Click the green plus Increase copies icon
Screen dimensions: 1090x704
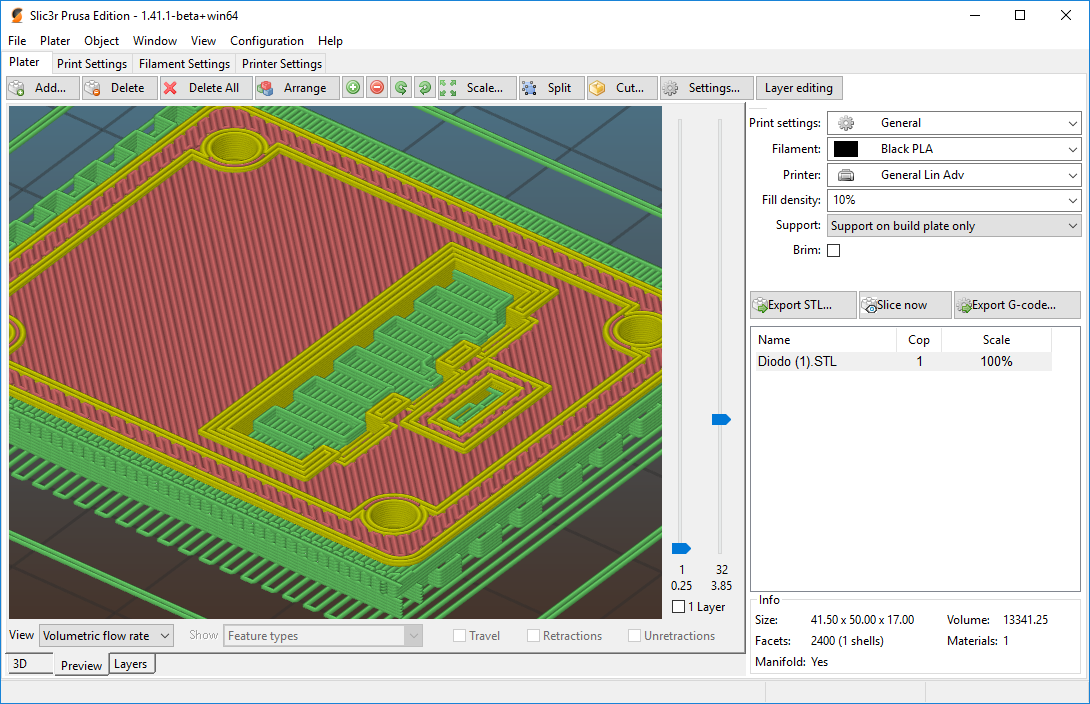(x=353, y=88)
